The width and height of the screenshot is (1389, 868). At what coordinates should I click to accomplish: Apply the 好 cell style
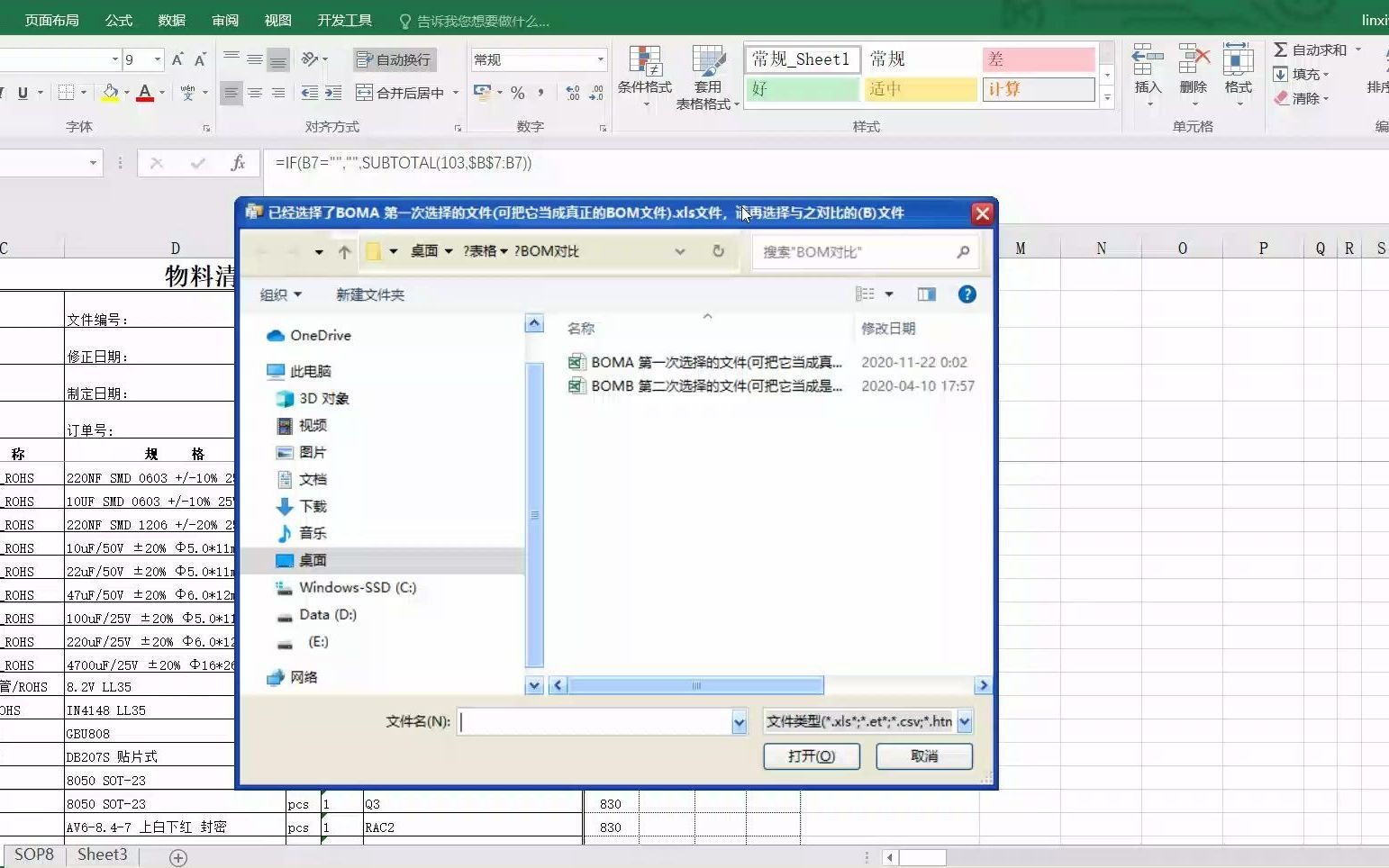802,89
